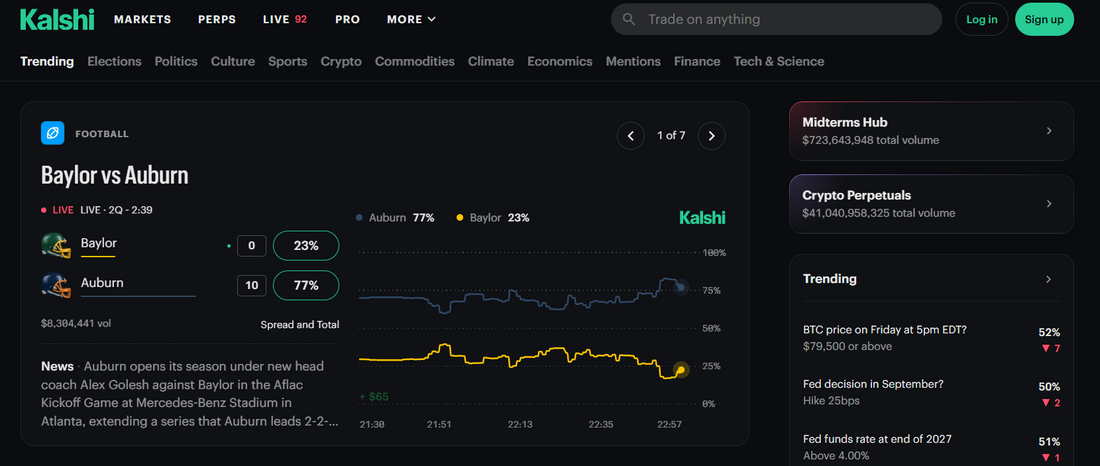Viewport: 1100px width, 466px height.
Task: Click the search magnifier icon
Action: pyautogui.click(x=629, y=20)
